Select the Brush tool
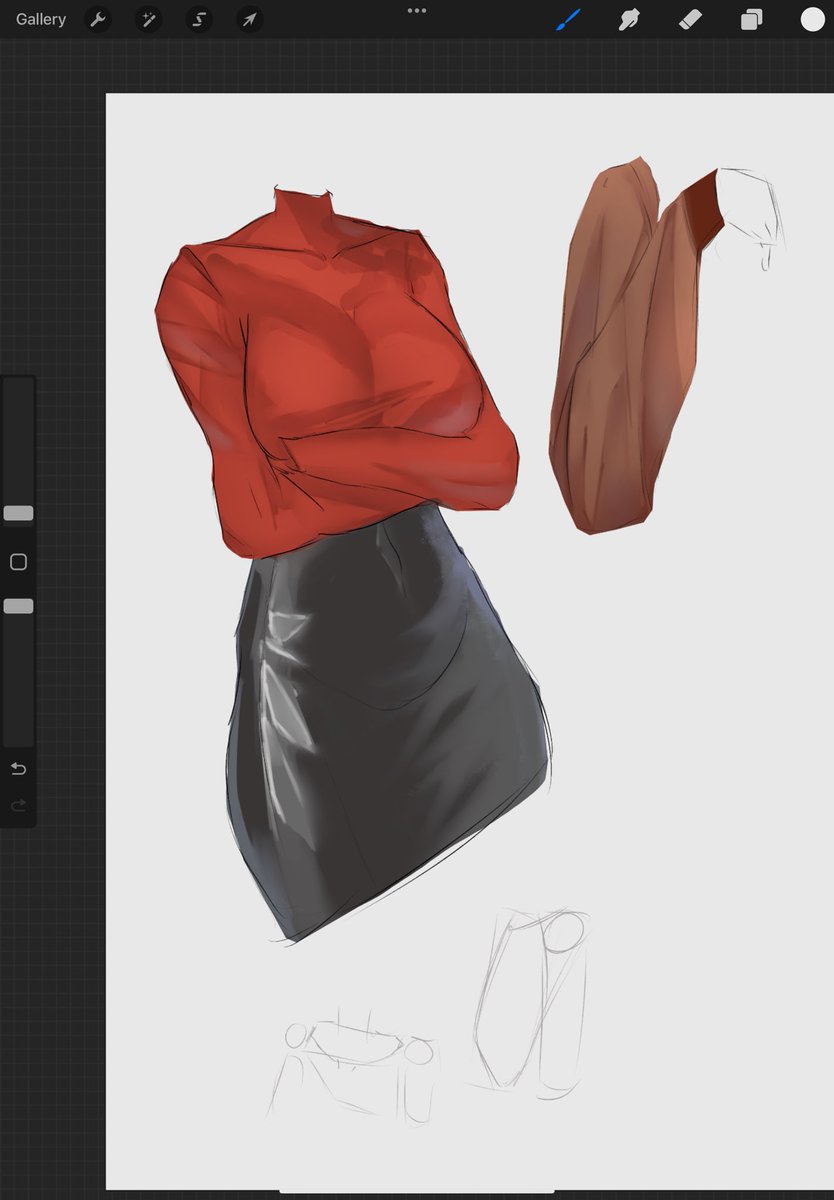The width and height of the screenshot is (834, 1200). tap(569, 19)
